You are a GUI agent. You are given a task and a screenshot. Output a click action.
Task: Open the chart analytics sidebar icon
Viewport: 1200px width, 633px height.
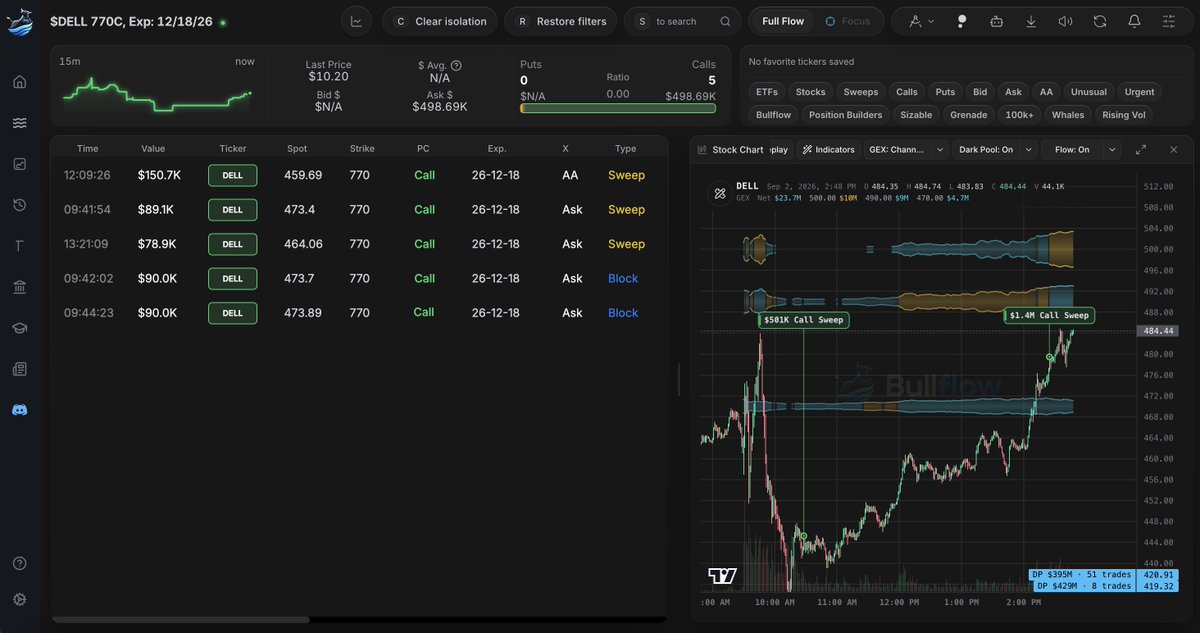(x=20, y=164)
